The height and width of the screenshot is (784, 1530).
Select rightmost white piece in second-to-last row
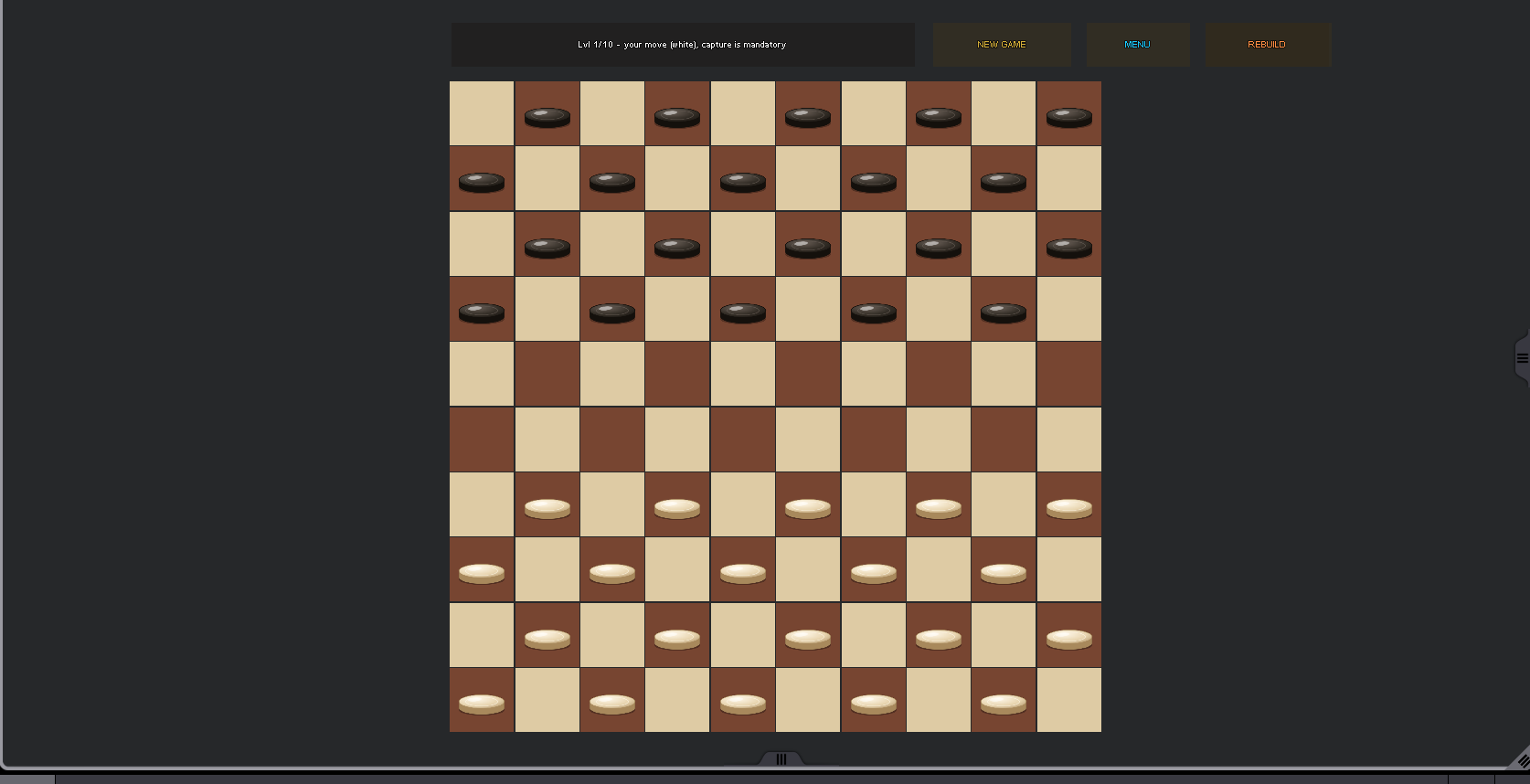tap(1069, 639)
